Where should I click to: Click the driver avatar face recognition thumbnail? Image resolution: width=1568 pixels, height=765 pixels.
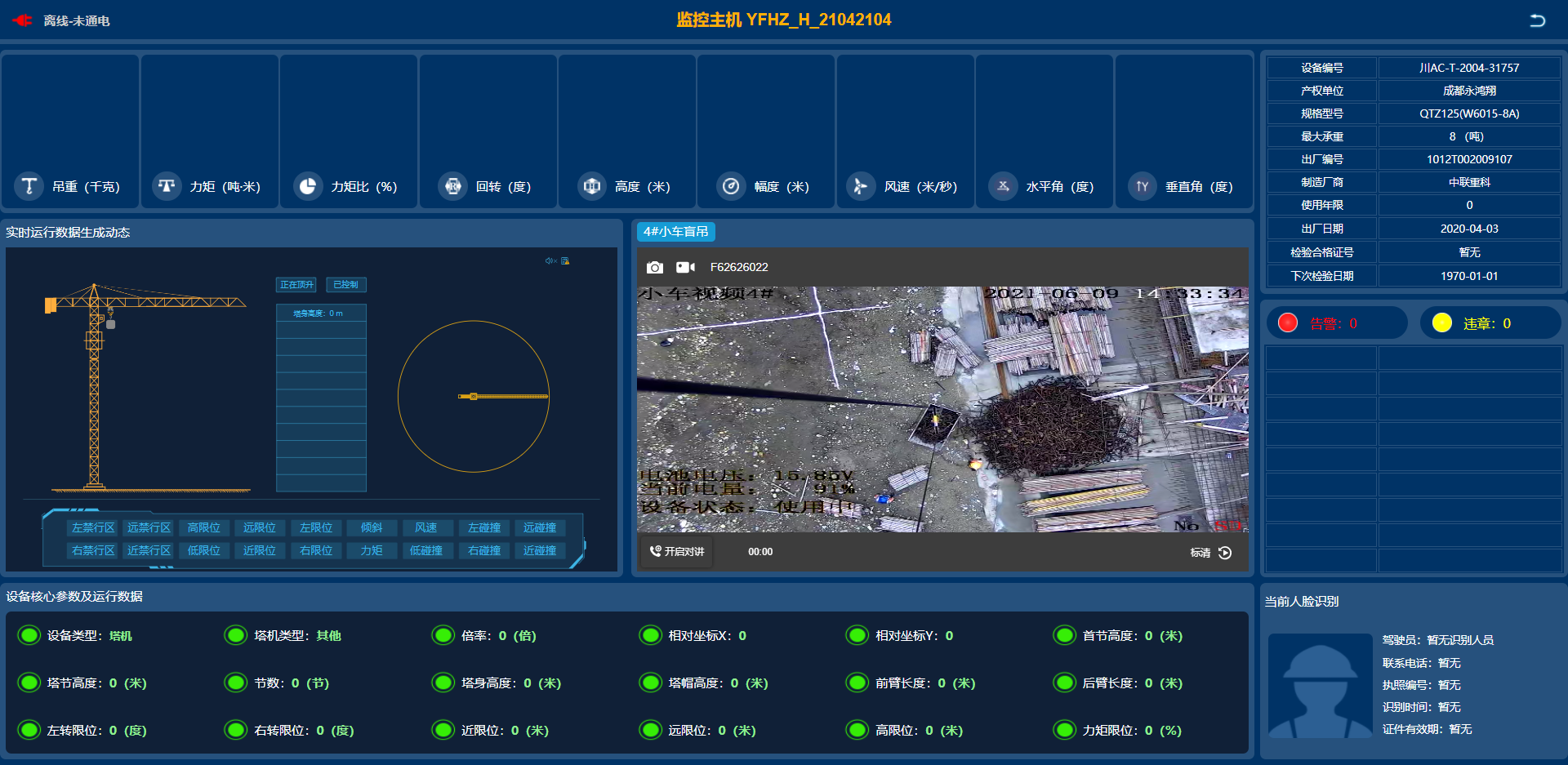1320,686
